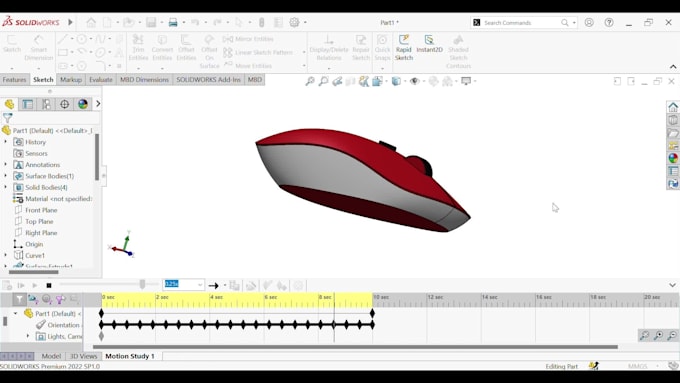This screenshot has width=680, height=383.
Task: Open the SOLIDWORKS Add-Ins tab
Action: pos(208,80)
